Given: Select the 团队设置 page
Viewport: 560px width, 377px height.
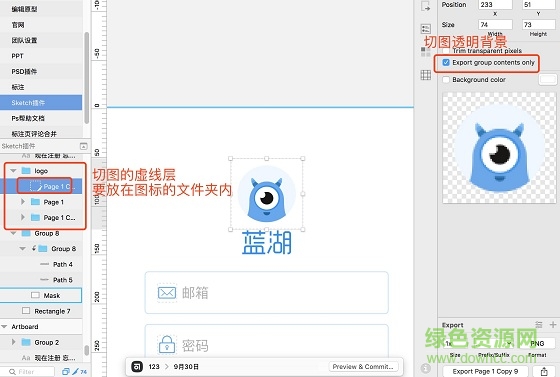Looking at the screenshot, I should [x=41, y=40].
